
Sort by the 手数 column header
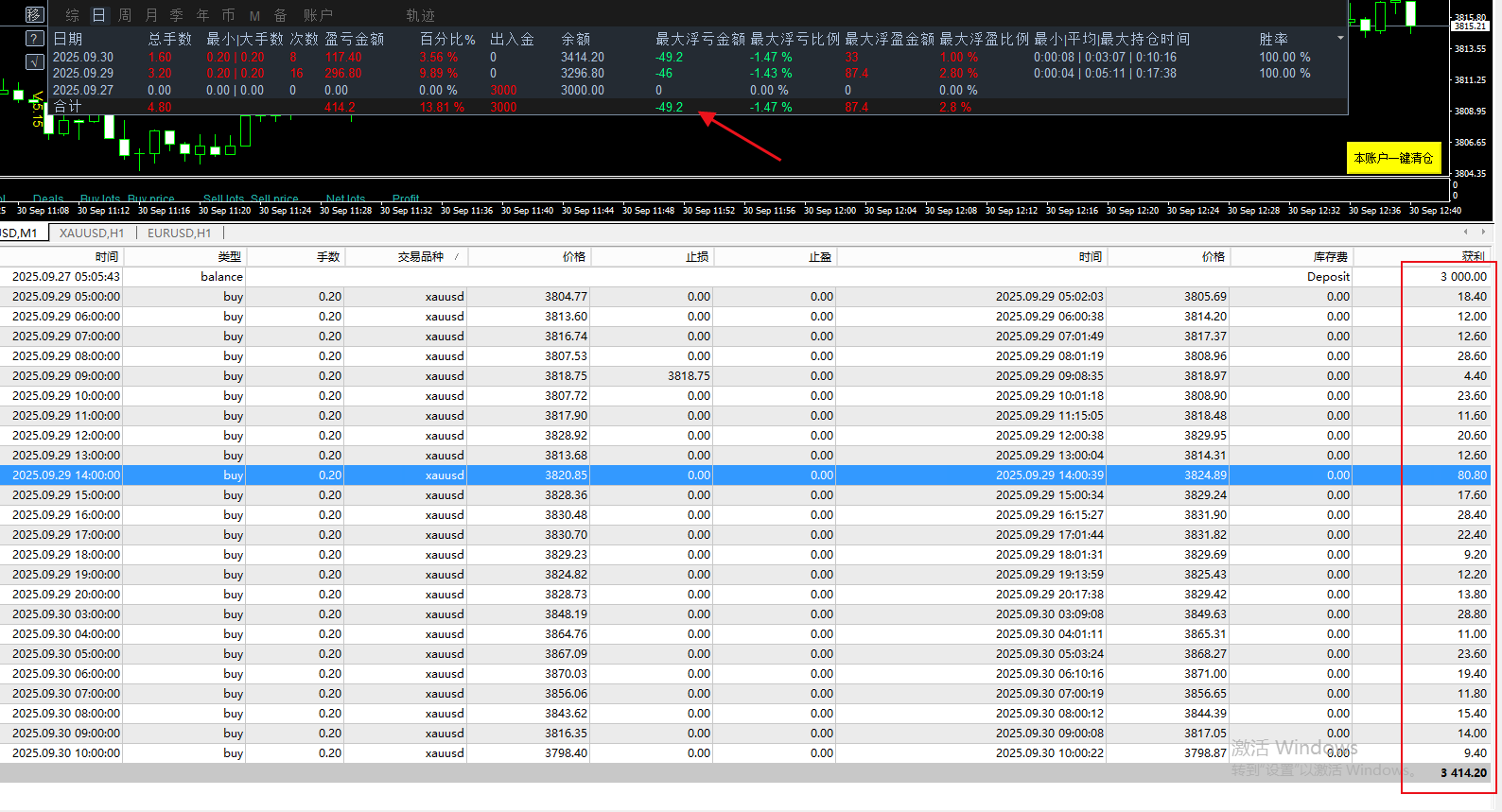(x=295, y=256)
